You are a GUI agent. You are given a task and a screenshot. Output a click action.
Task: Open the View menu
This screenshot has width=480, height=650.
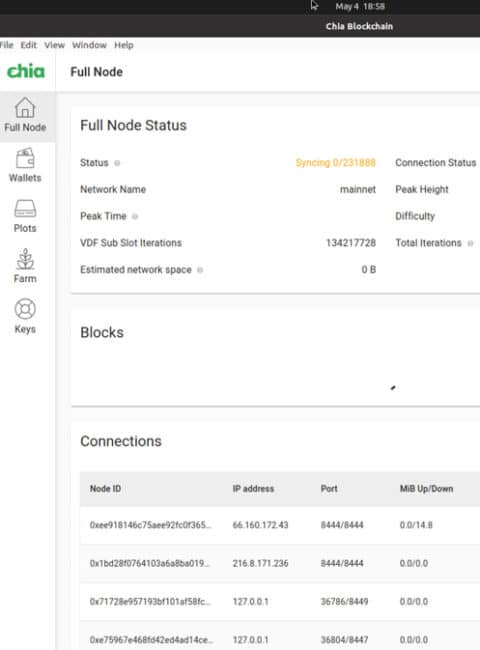pyautogui.click(x=54, y=45)
